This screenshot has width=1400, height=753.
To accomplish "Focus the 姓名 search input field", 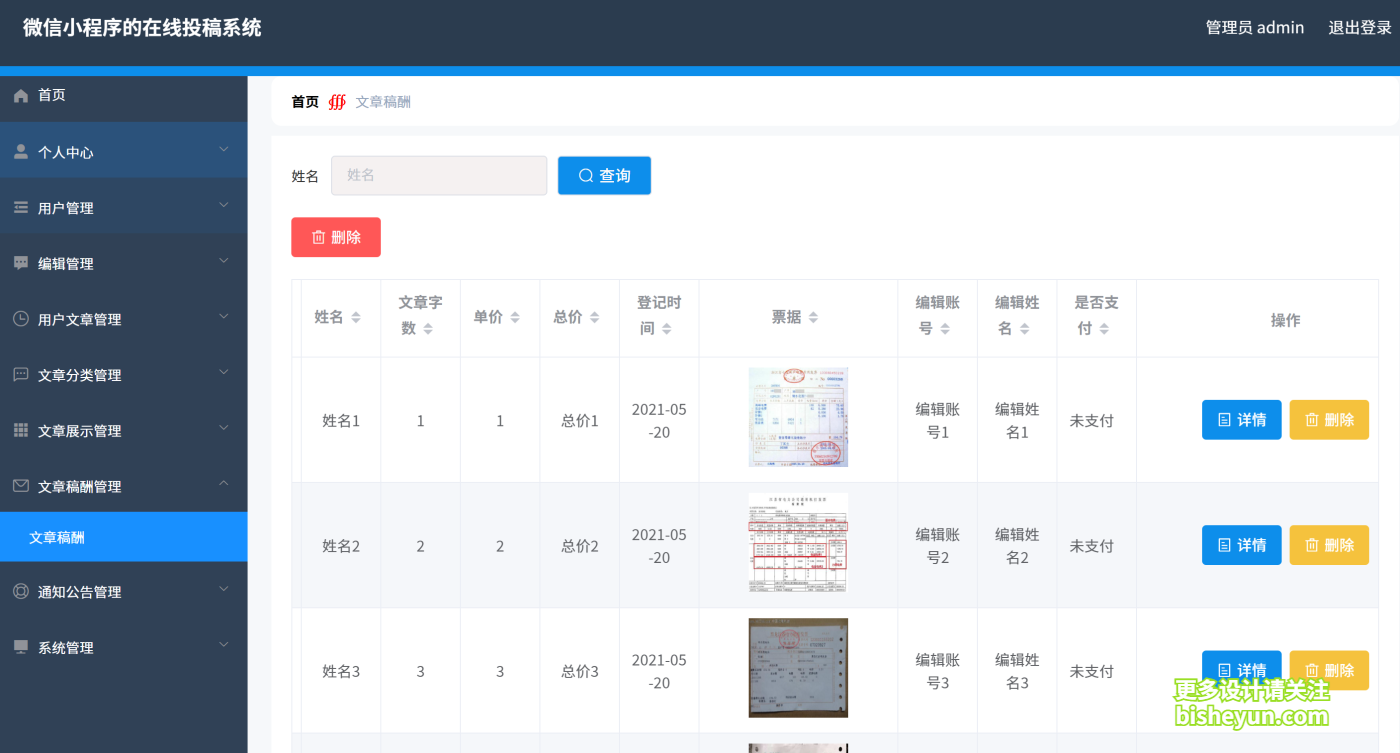I will pos(439,175).
